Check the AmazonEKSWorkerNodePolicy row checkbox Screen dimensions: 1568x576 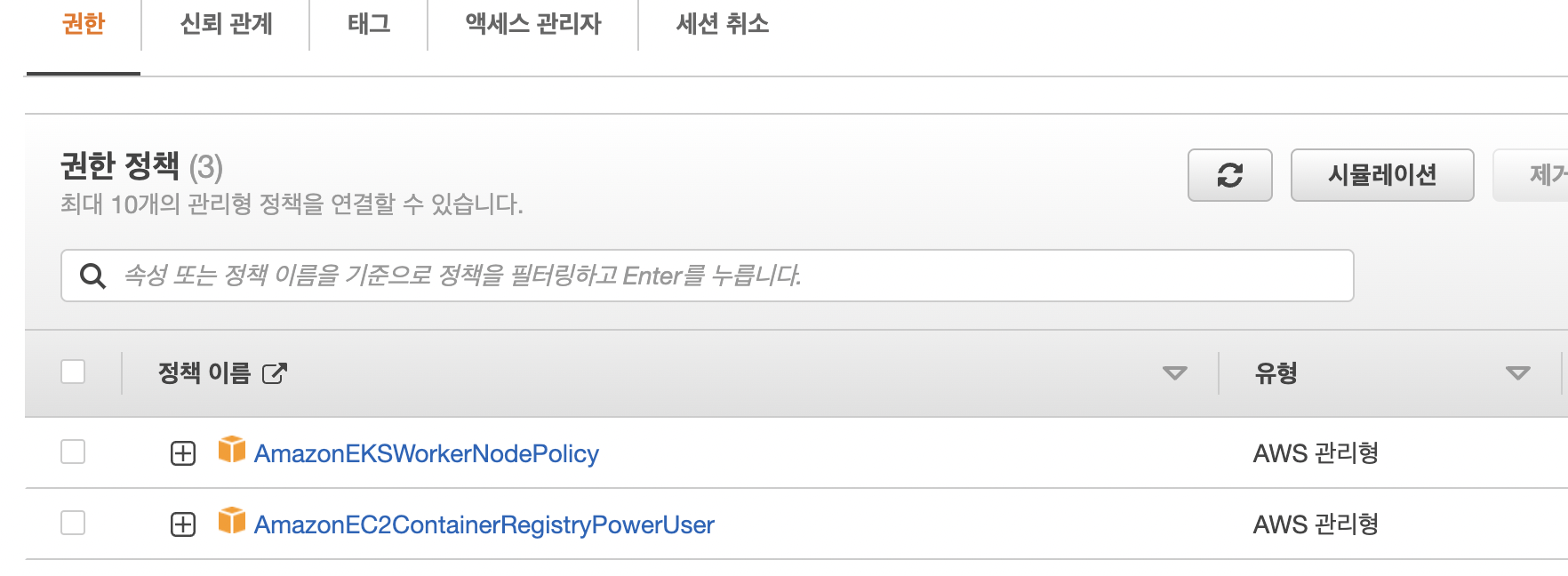(73, 452)
